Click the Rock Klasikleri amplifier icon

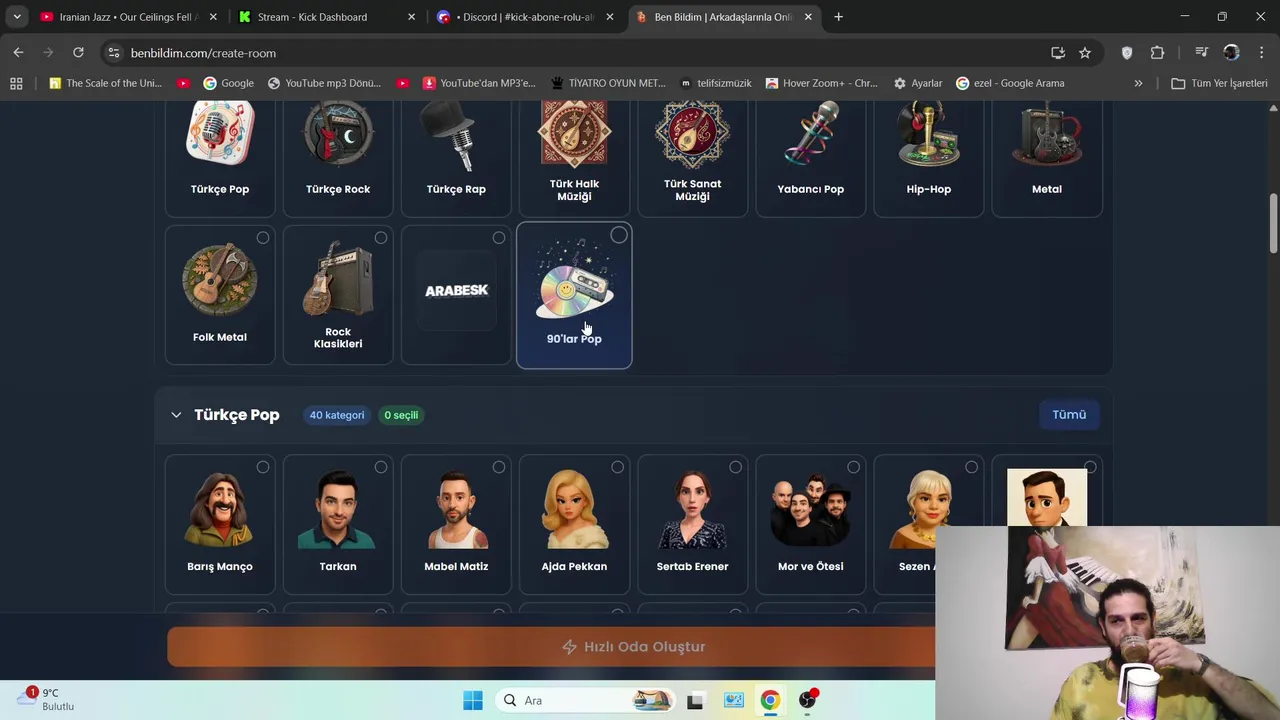338,279
